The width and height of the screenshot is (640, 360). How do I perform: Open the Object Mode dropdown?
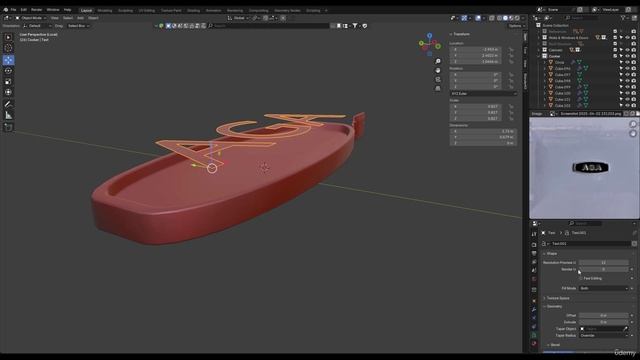[x=31, y=18]
